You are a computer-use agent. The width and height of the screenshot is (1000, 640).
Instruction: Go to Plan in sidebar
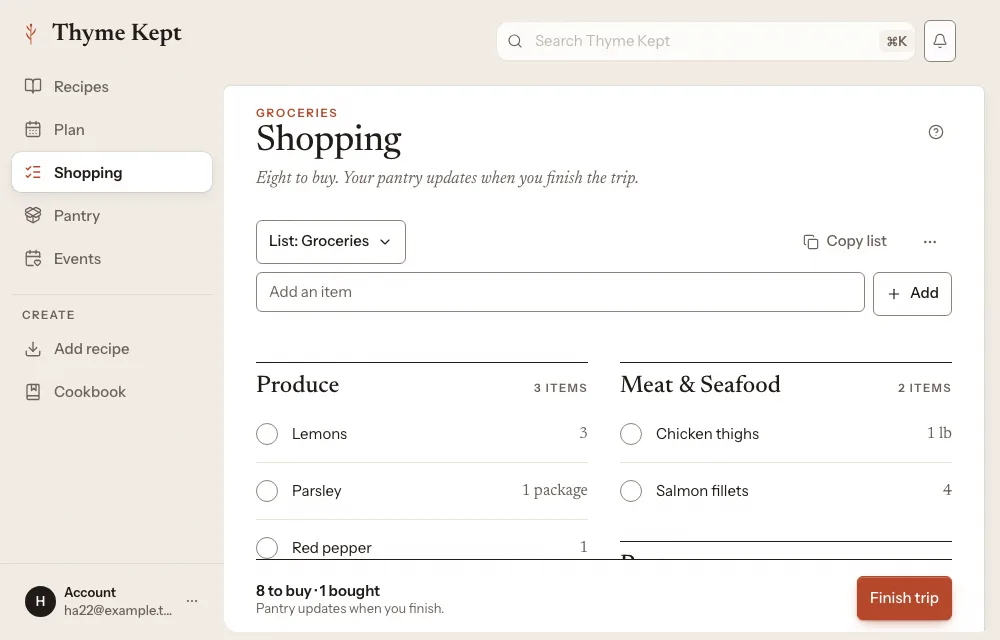pyautogui.click(x=112, y=129)
